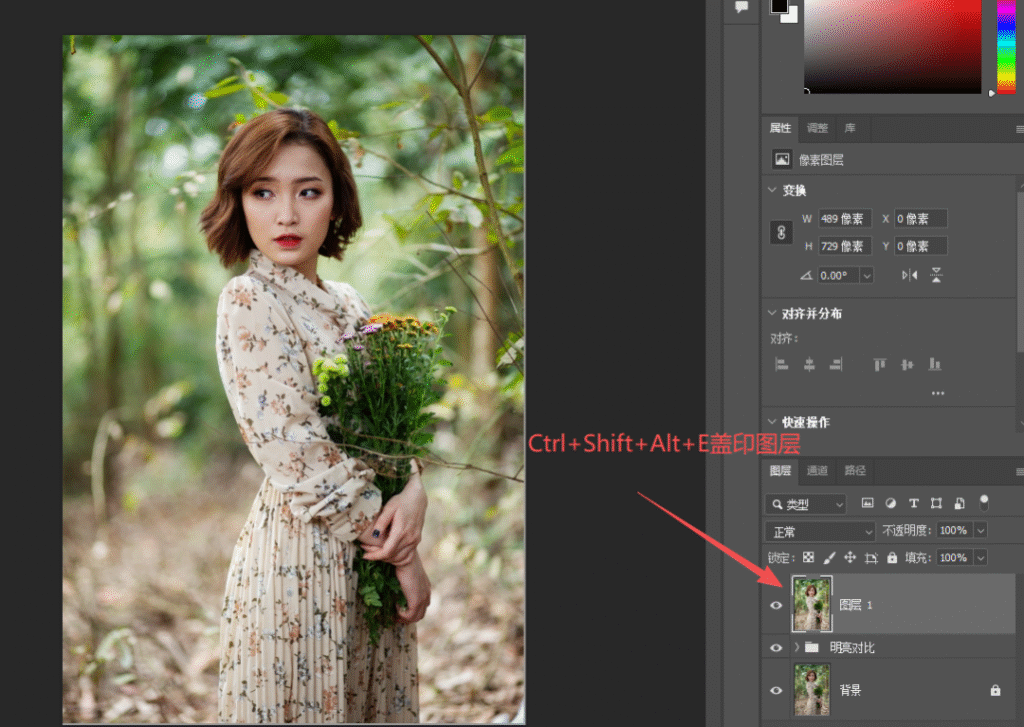Switch to the 调整 tab

817,128
